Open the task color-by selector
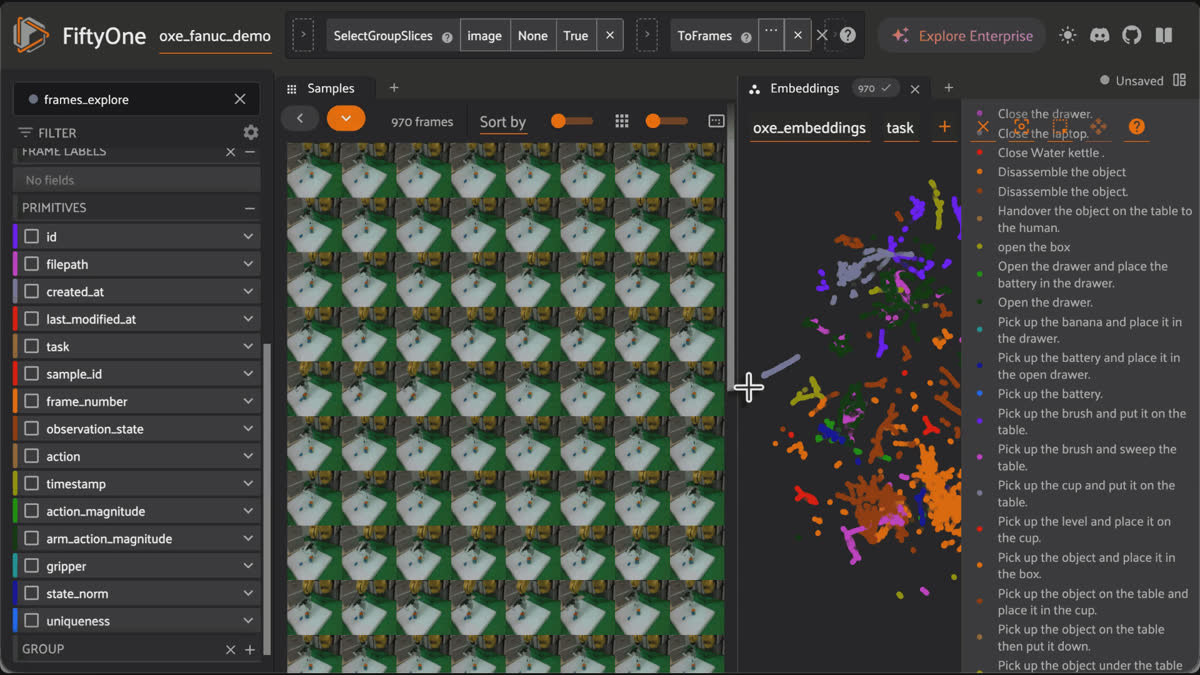 (x=900, y=128)
